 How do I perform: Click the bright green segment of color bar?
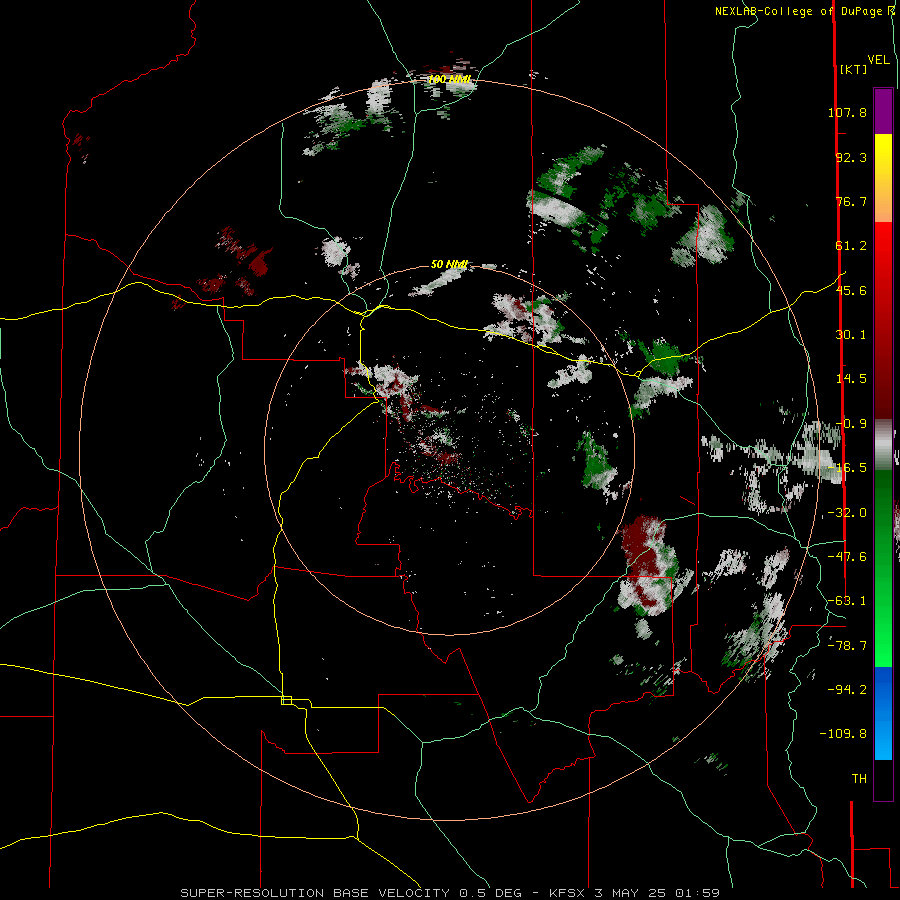[x=883, y=568]
